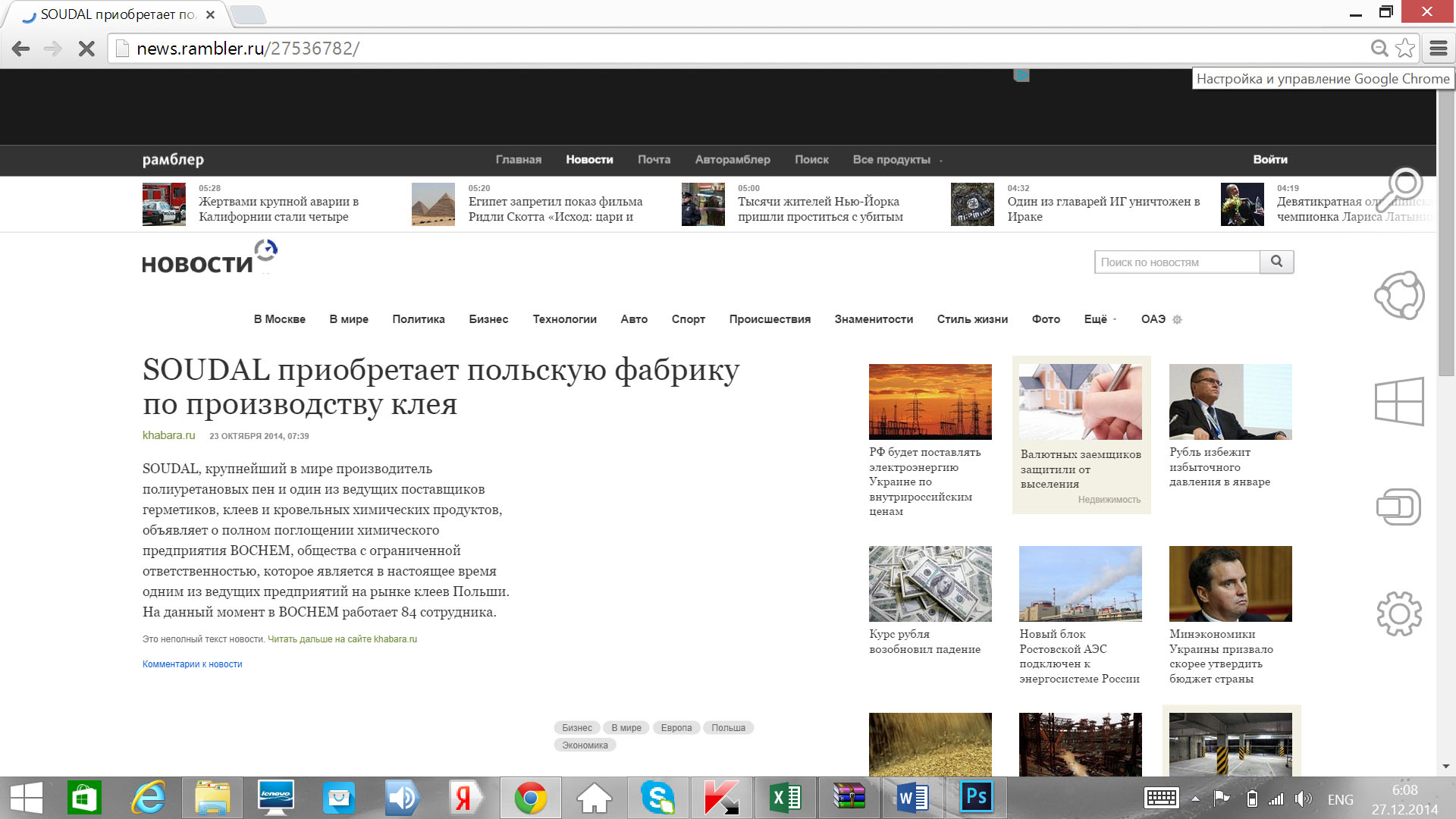The image size is (1456, 819).
Task: Click the Новости section logo
Action: pos(210,258)
